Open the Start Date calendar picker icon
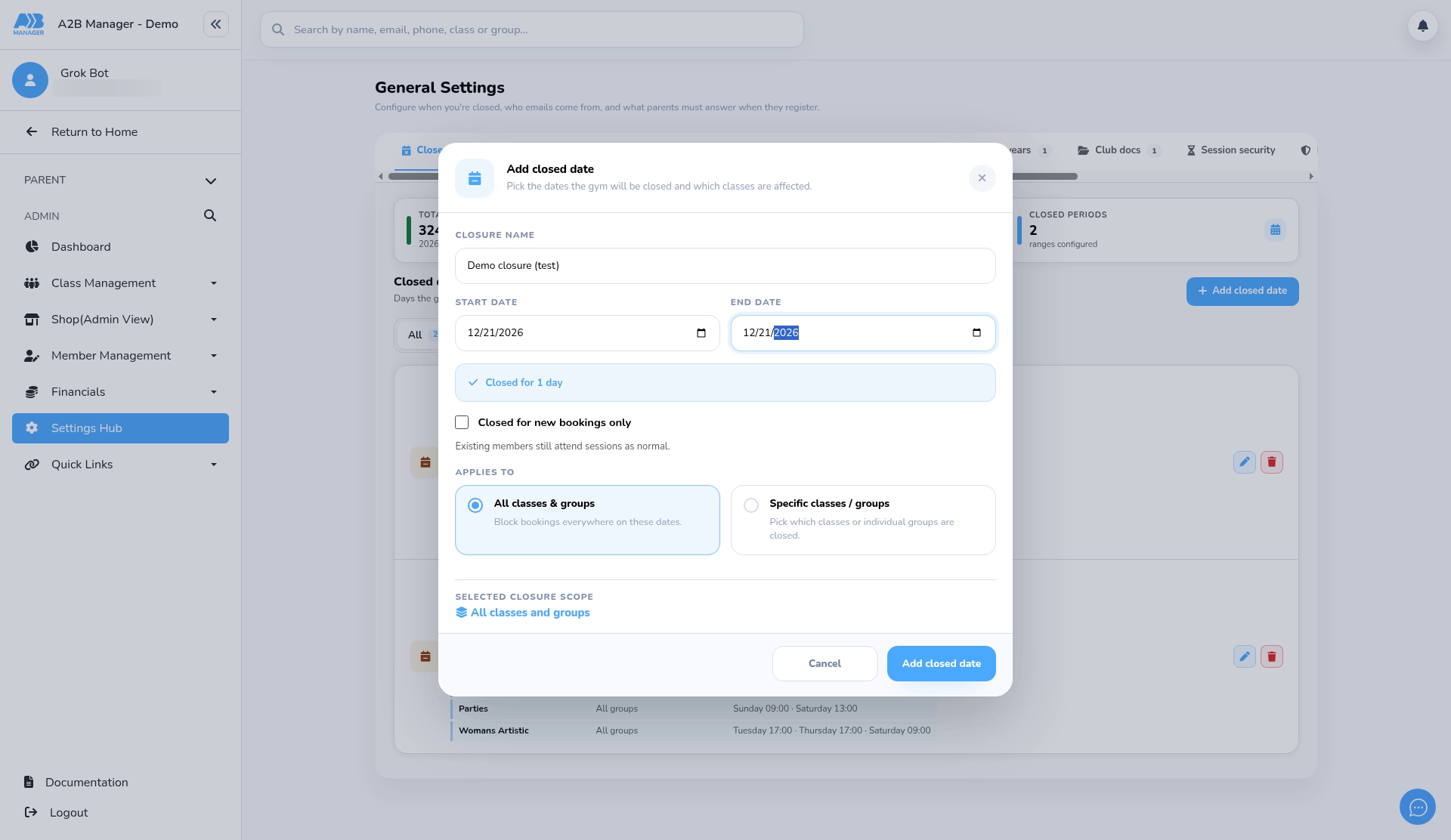Image resolution: width=1451 pixels, height=840 pixels. coord(701,333)
